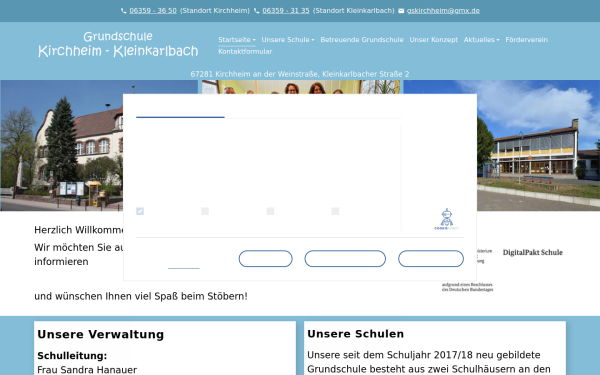Click the '(Standort Kirchheim)' text
The image size is (600, 375).
(215, 11)
